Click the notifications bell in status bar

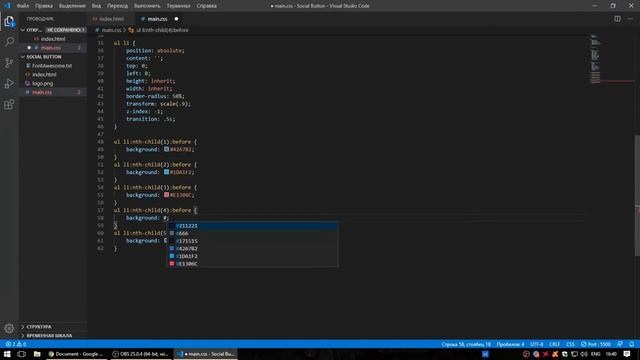click(x=631, y=344)
